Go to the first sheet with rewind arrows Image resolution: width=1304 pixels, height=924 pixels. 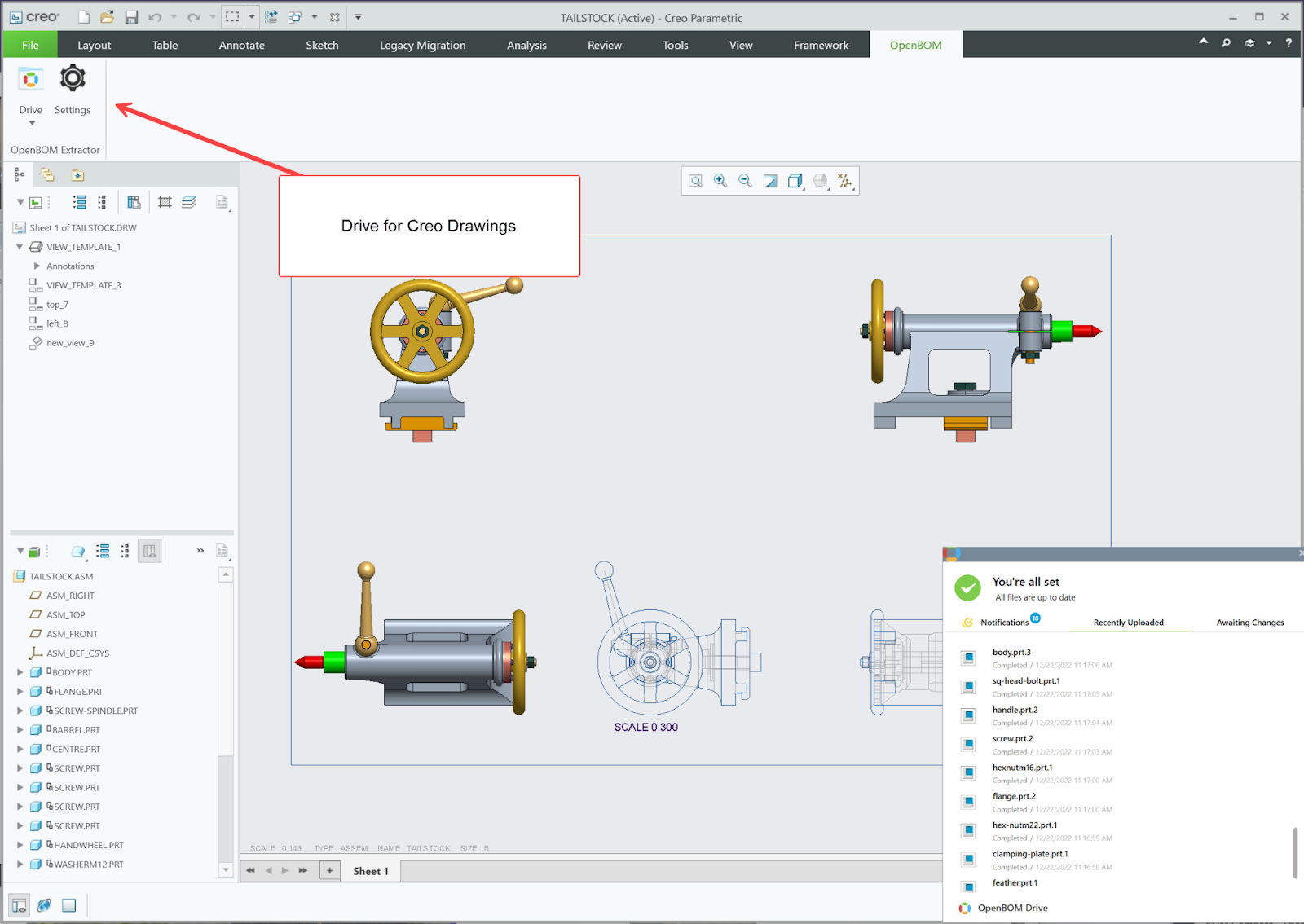pyautogui.click(x=250, y=871)
